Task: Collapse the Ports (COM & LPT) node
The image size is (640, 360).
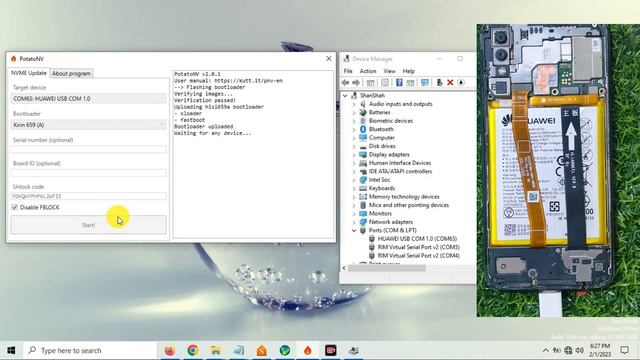Action: [x=354, y=230]
